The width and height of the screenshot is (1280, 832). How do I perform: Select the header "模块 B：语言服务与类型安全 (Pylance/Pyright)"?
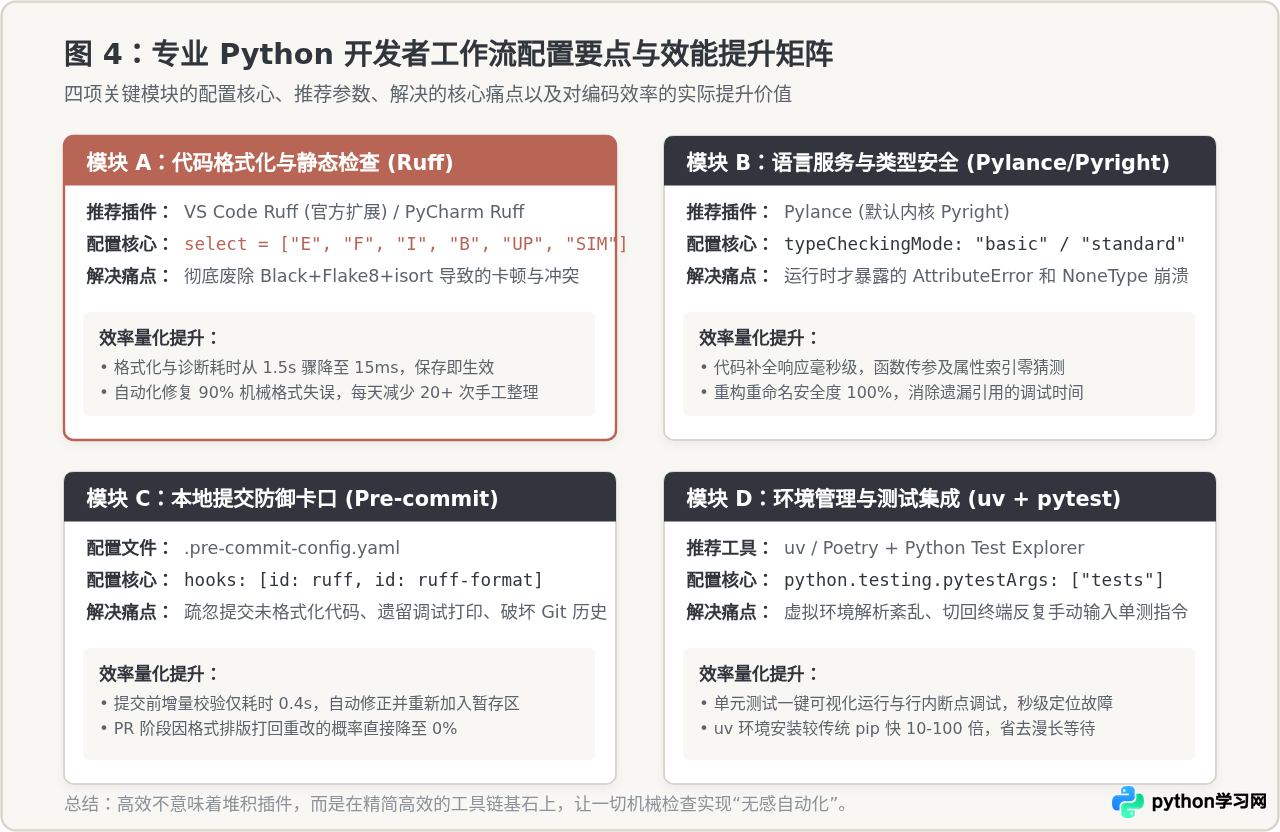[x=940, y=161]
